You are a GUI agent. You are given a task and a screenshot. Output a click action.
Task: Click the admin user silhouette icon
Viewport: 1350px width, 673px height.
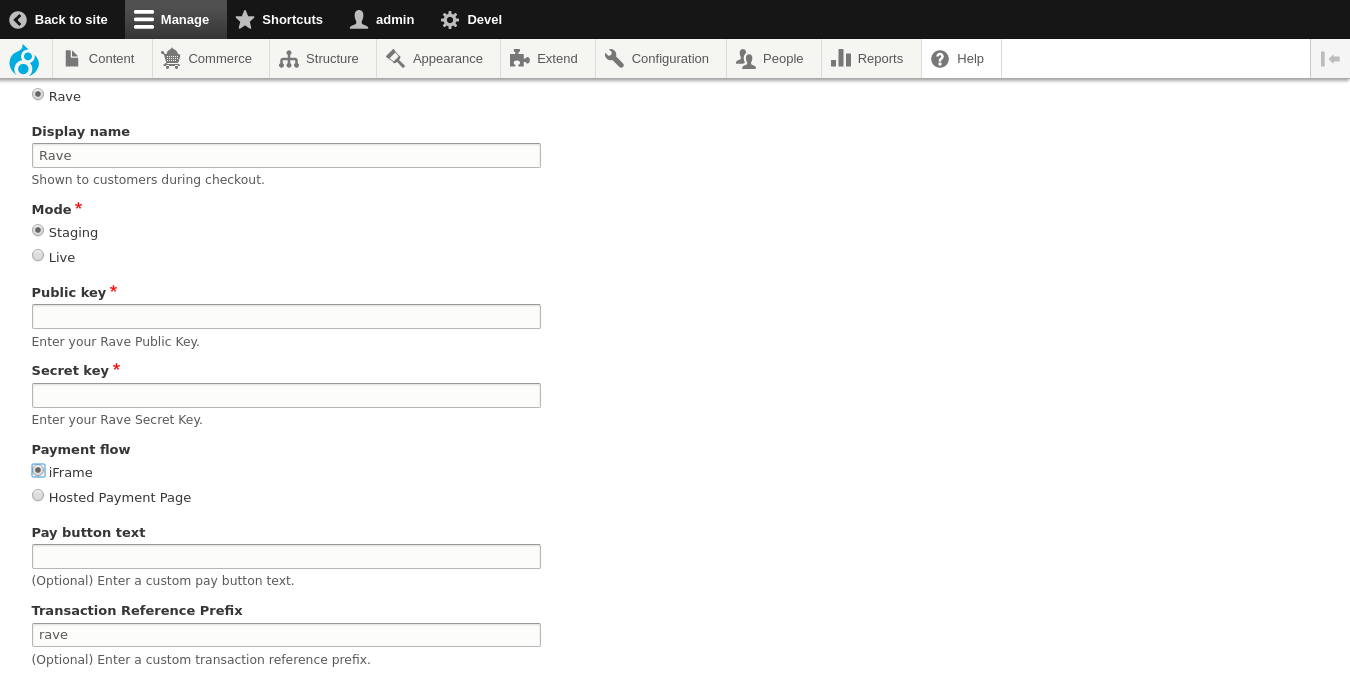359,19
